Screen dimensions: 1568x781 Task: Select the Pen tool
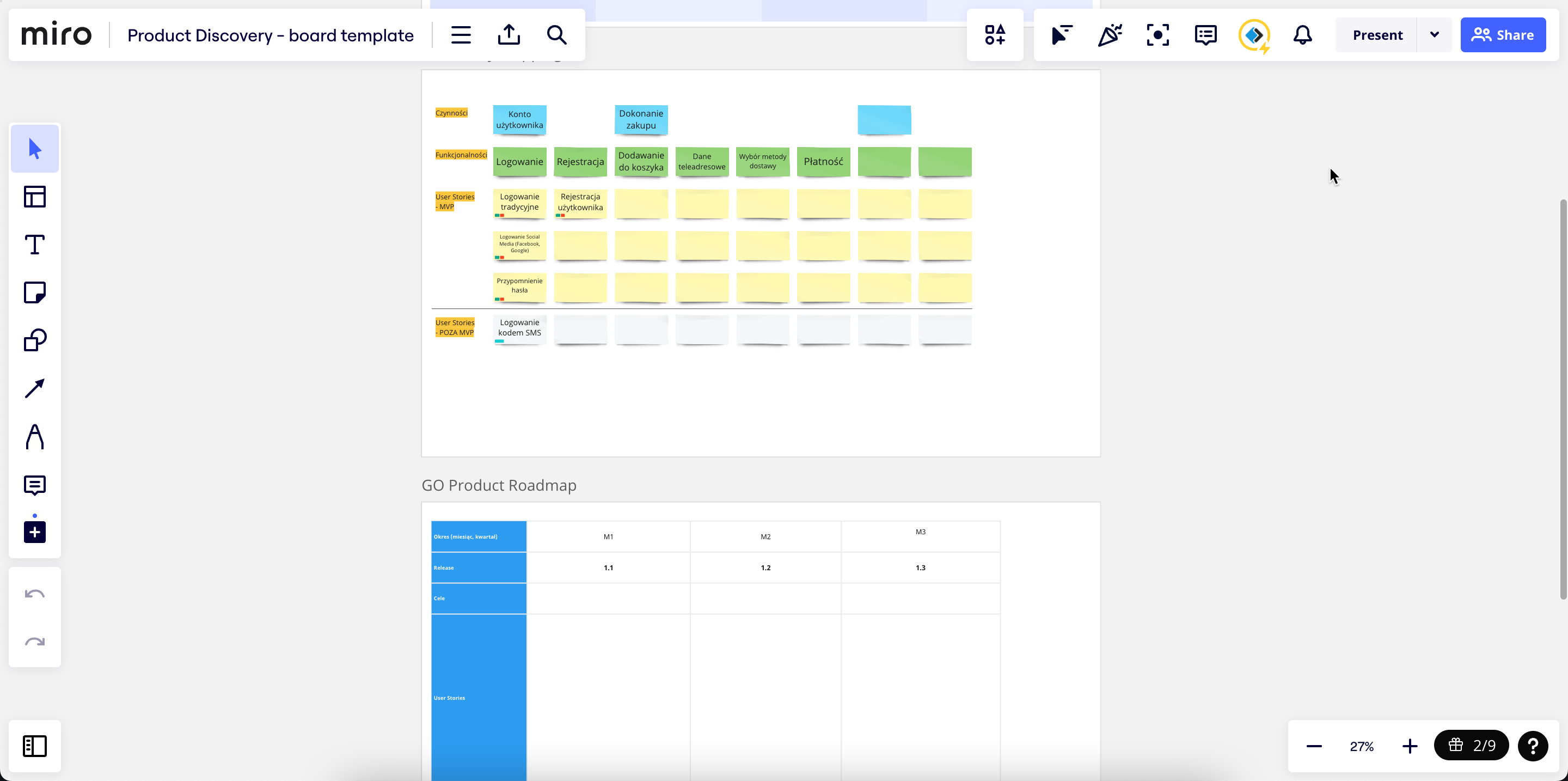coord(35,436)
